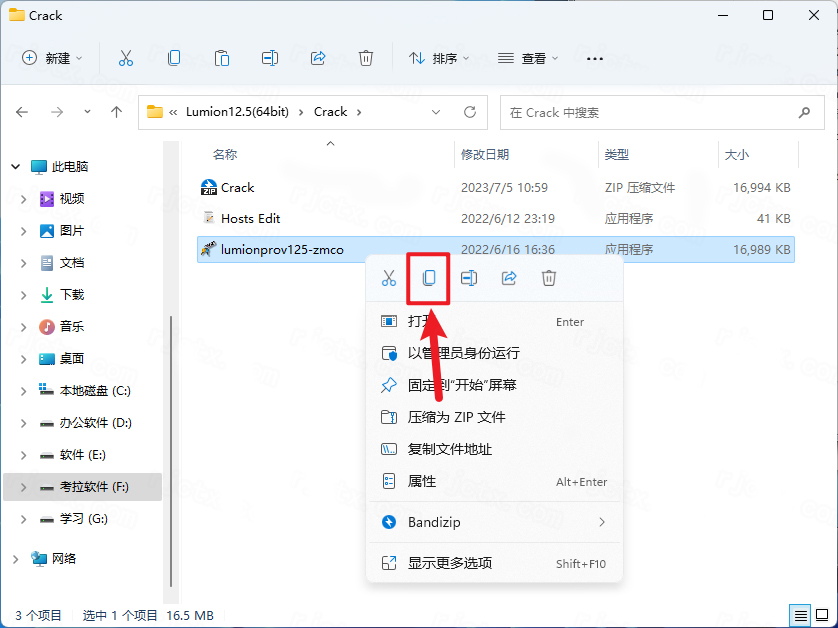Screen dimensions: 838x628
Task: Click the lumionprov125-zmco application icon
Action: pyautogui.click(x=208, y=249)
